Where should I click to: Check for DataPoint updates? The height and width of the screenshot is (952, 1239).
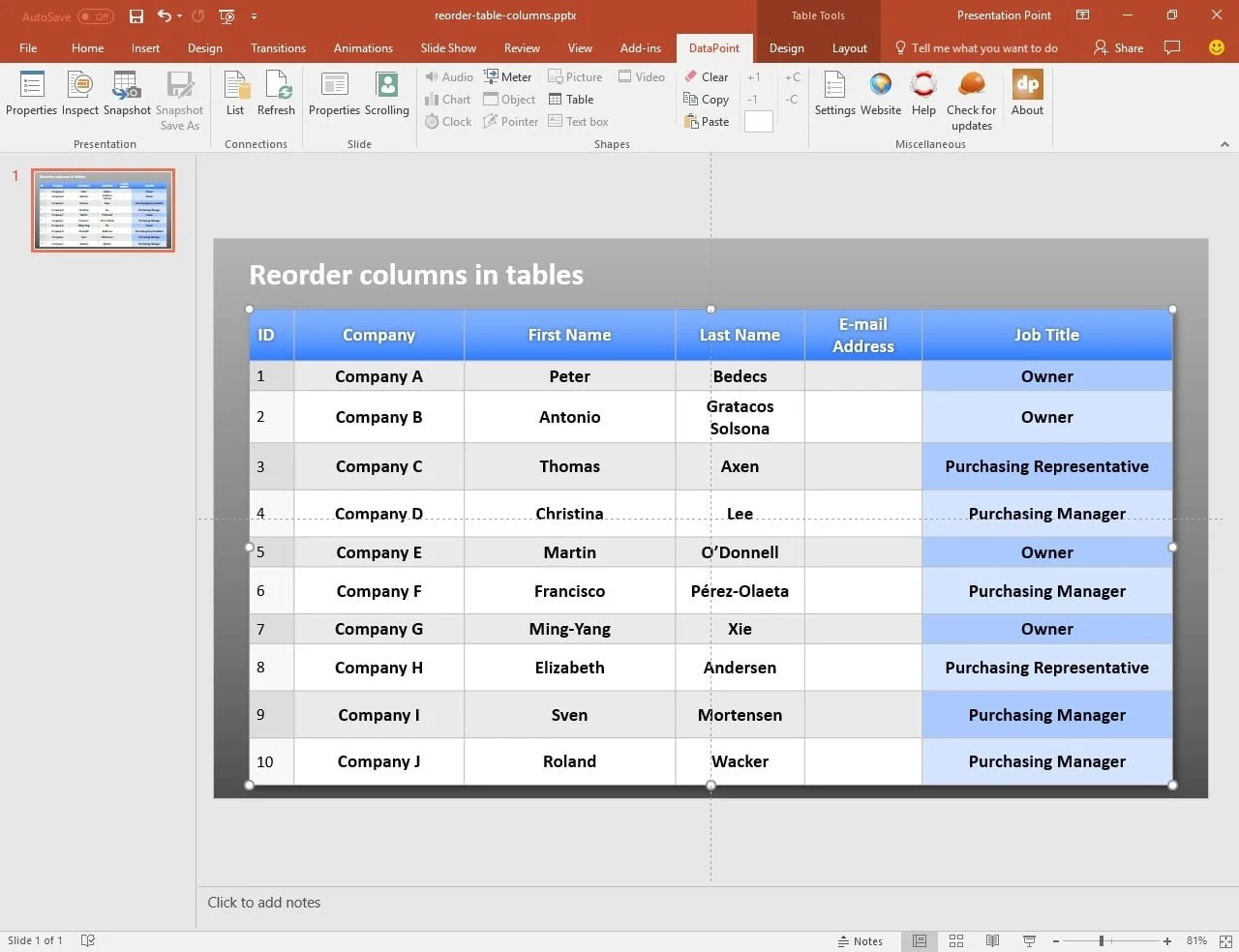971,94
